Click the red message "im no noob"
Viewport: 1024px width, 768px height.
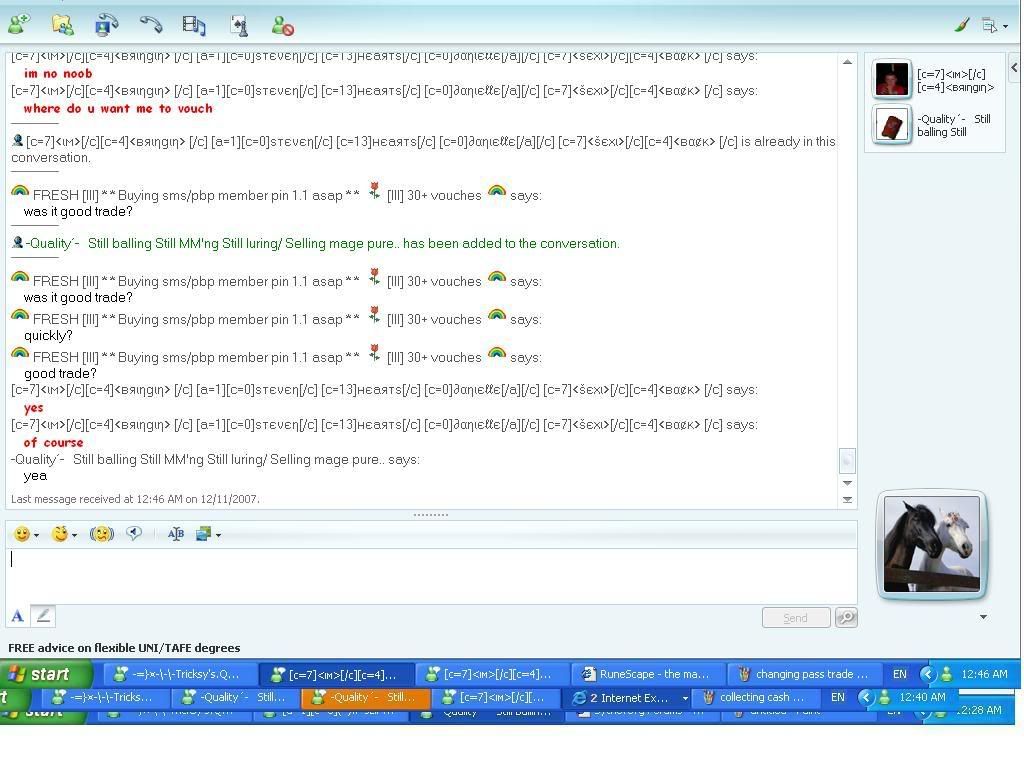tap(58, 73)
